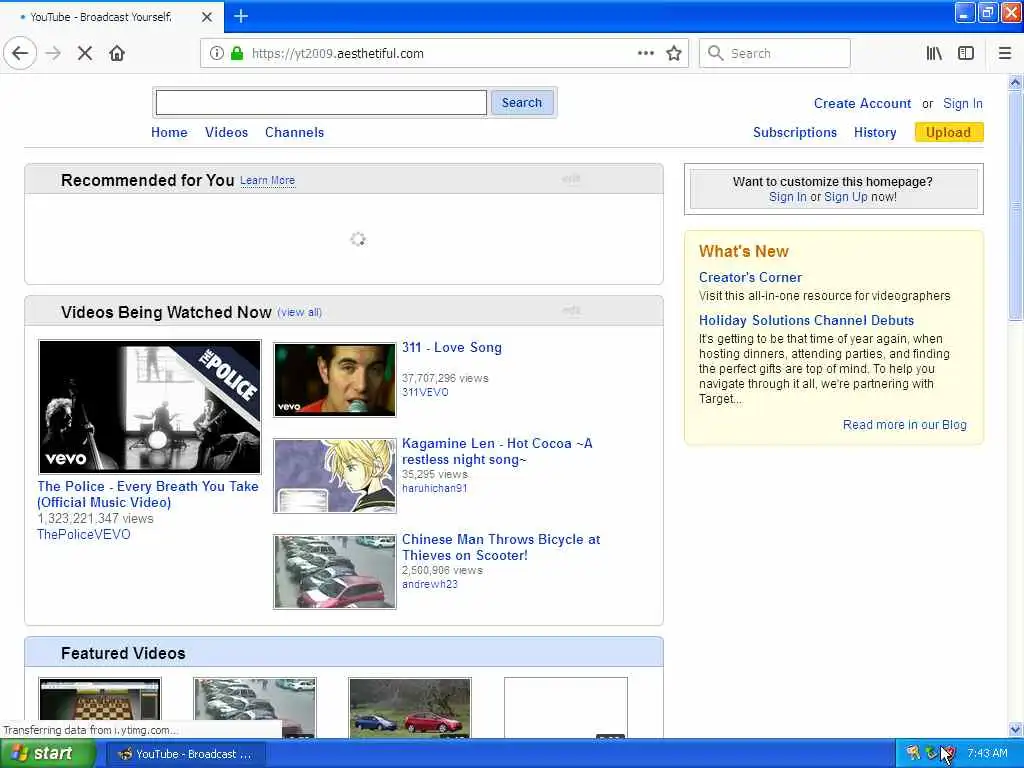This screenshot has height=768, width=1024.
Task: Click the first system tray icon
Action: [913, 754]
